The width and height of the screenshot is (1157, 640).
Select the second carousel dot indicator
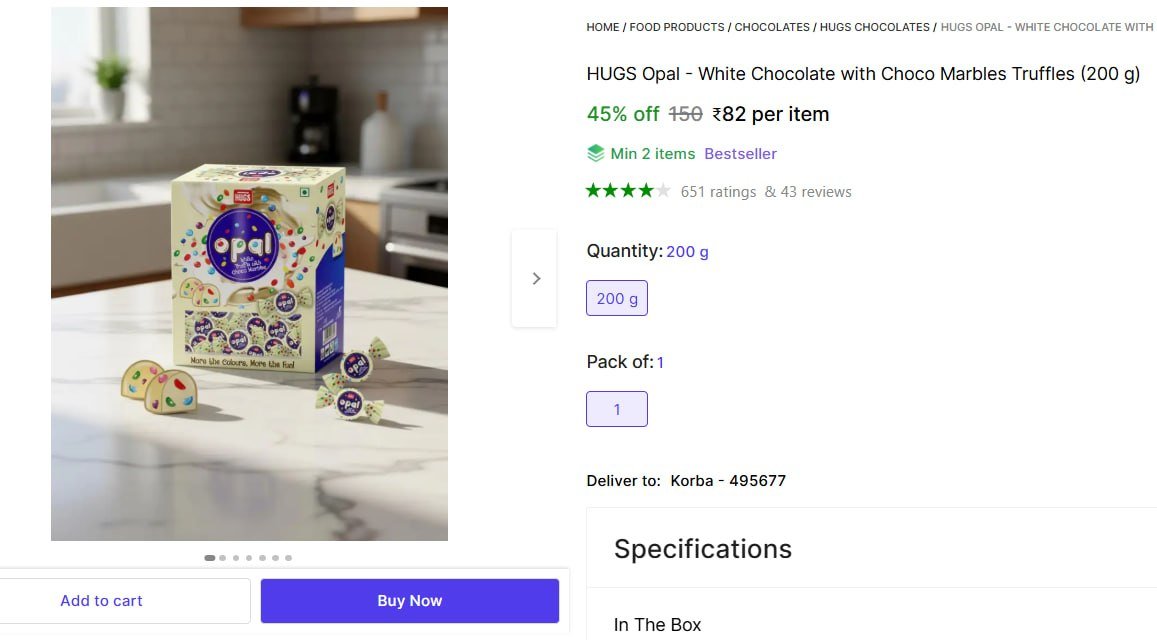click(x=222, y=558)
